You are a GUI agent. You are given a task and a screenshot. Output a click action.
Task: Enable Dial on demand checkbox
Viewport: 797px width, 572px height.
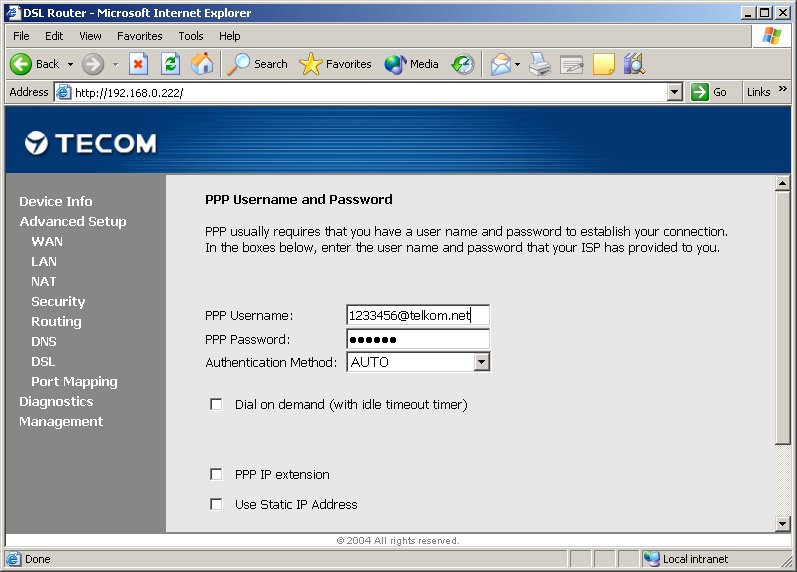click(216, 404)
